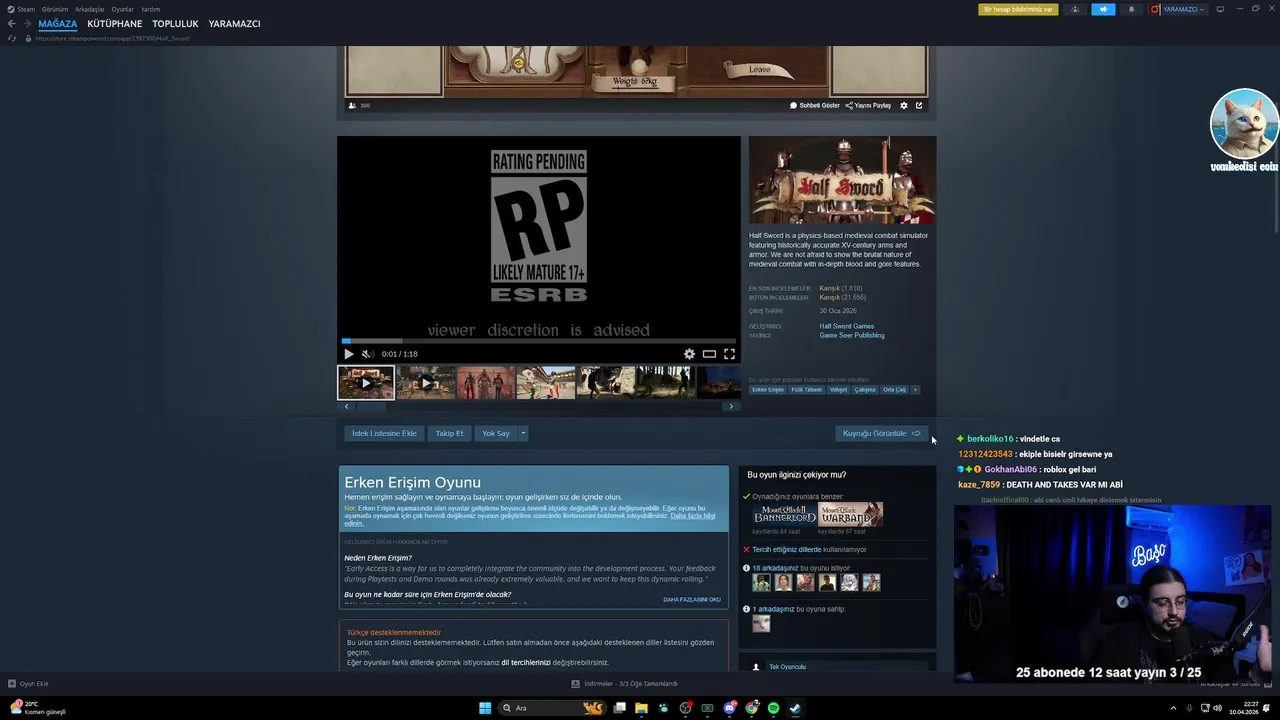Open the broadcast stream settings gear
Image resolution: width=1280 pixels, height=720 pixels.
point(904,105)
